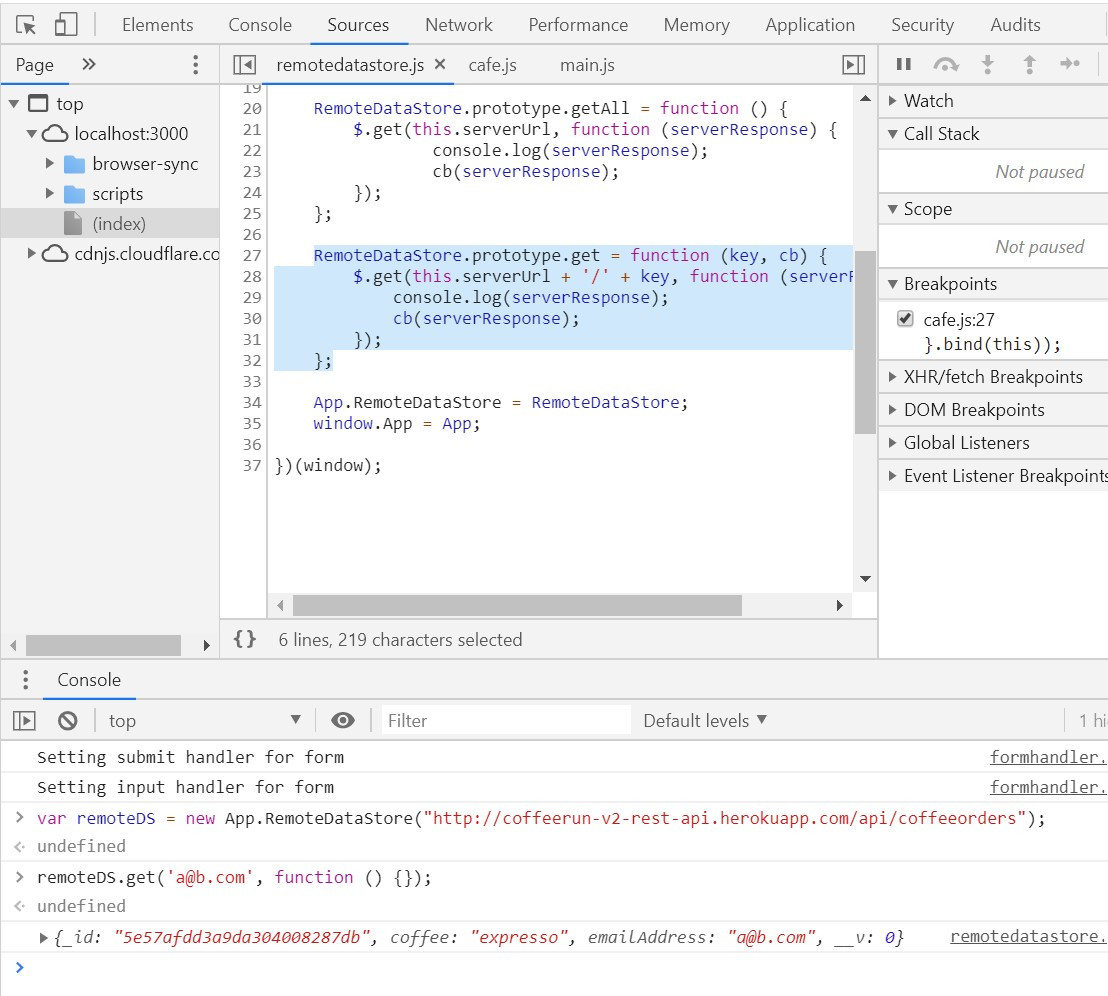The width and height of the screenshot is (1108, 996).
Task: Open the console sidebar icon
Action: click(x=25, y=720)
